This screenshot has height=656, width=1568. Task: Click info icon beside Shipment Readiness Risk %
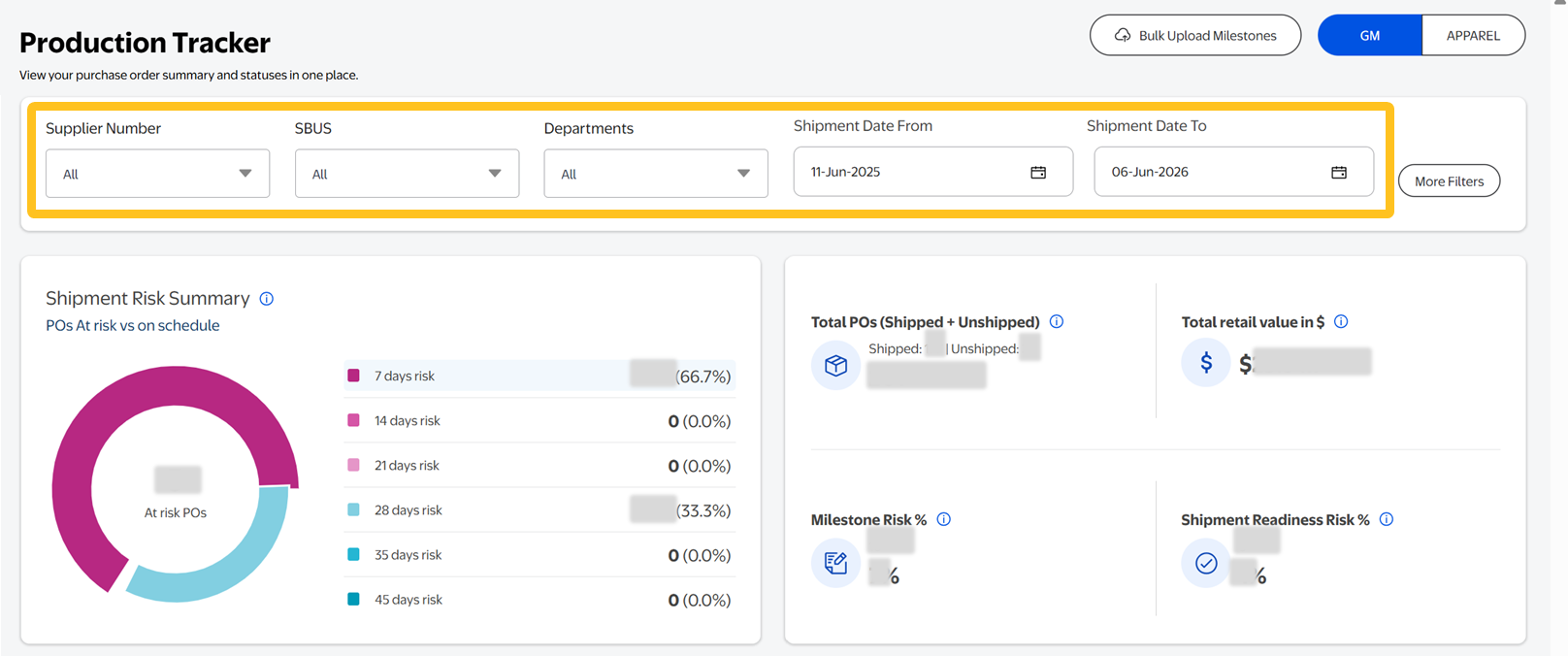1387,519
